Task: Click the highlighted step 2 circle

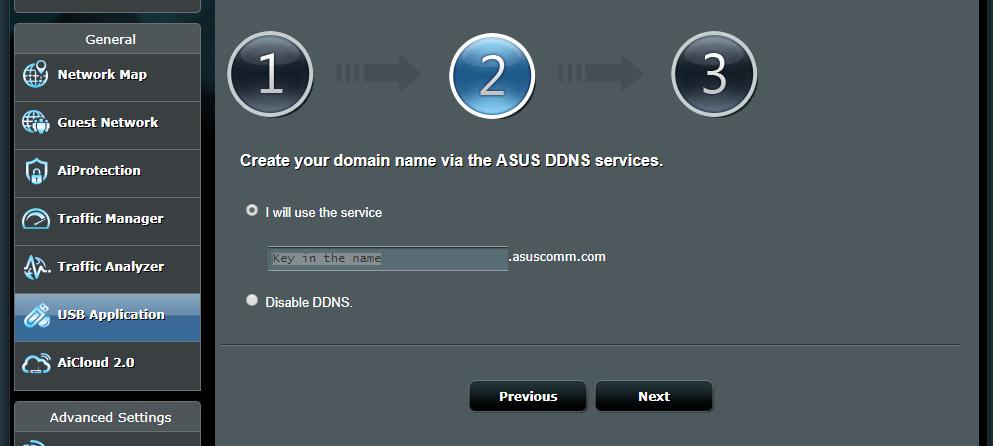Action: (x=492, y=75)
